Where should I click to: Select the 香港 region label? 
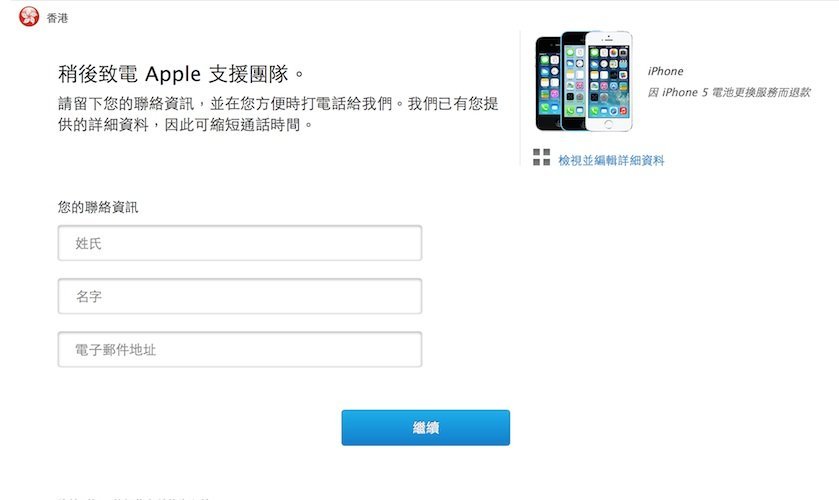click(57, 18)
